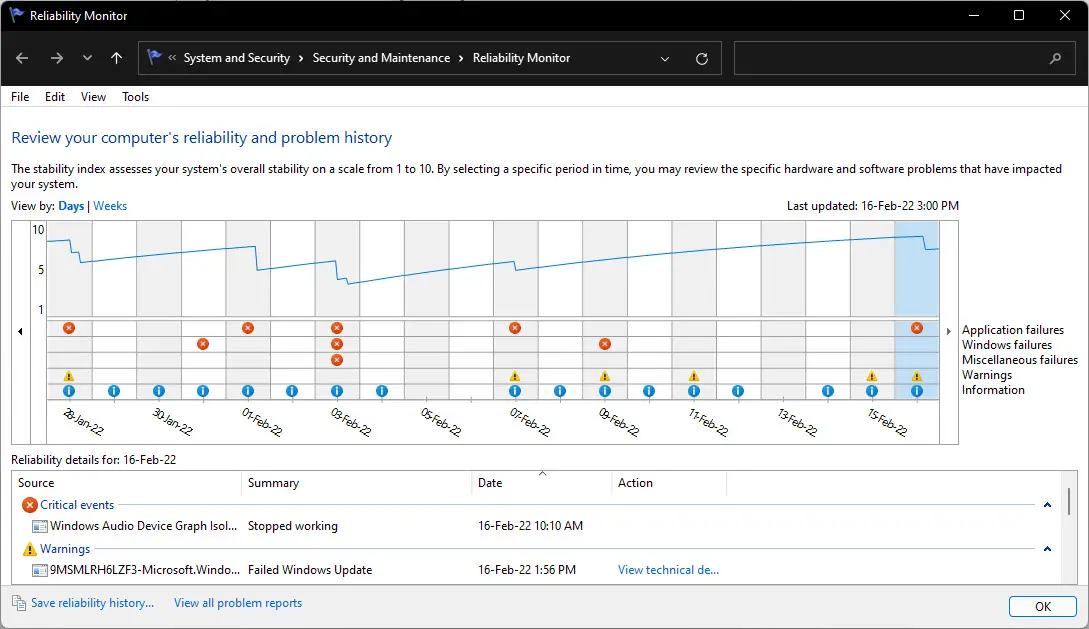The height and width of the screenshot is (629, 1089).
Task: Click the miscellaneous failure icon on 03-Feb-22
Action: coord(337,360)
